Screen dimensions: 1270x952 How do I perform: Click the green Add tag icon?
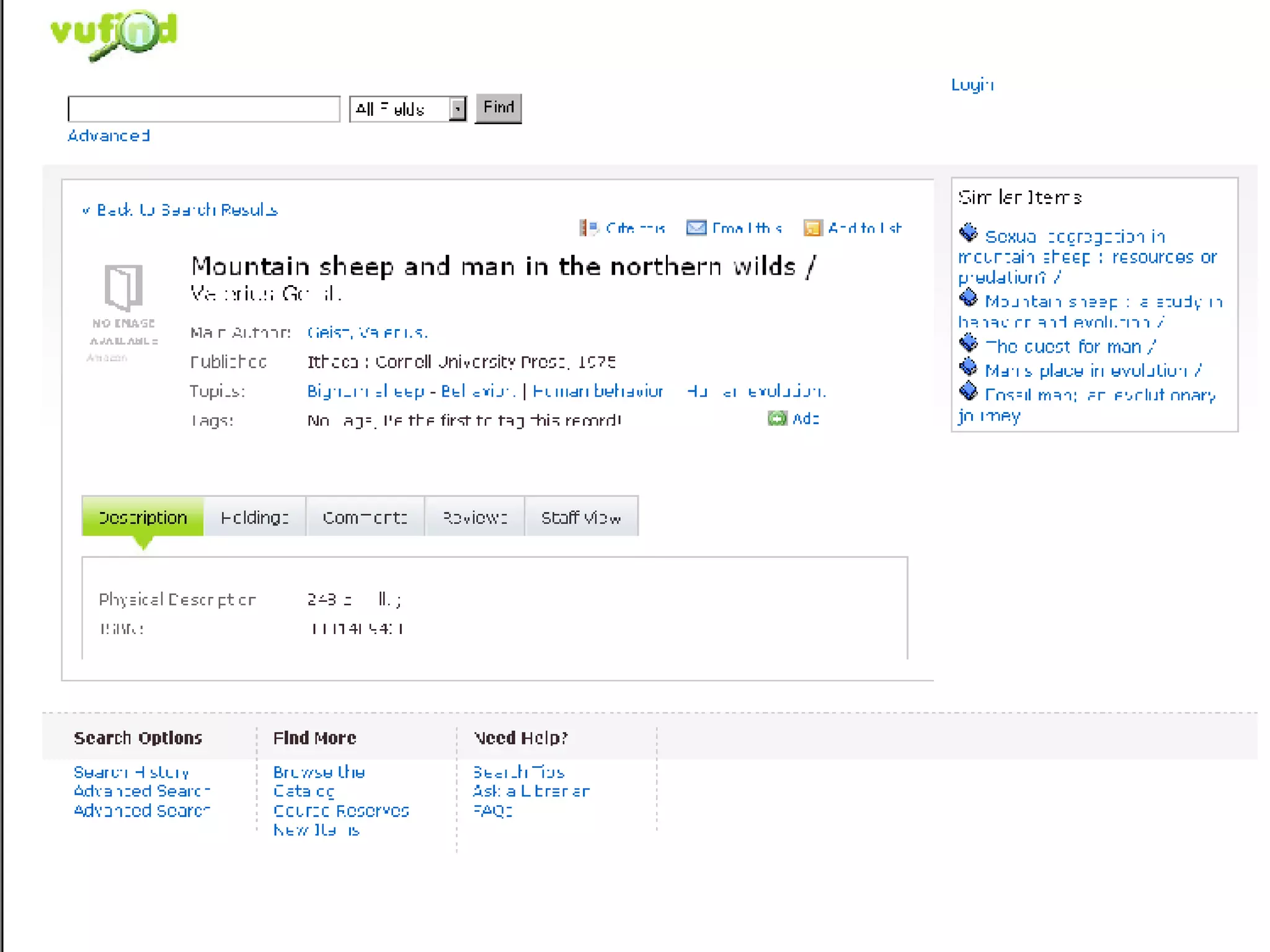[x=776, y=418]
